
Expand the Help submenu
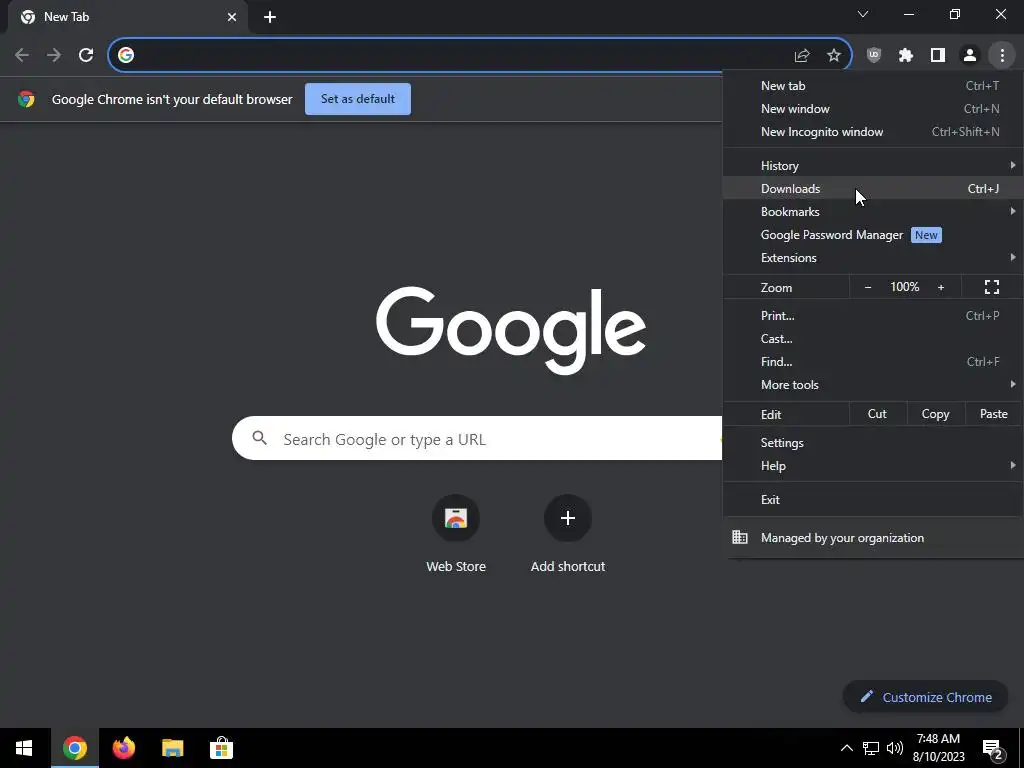coord(873,466)
